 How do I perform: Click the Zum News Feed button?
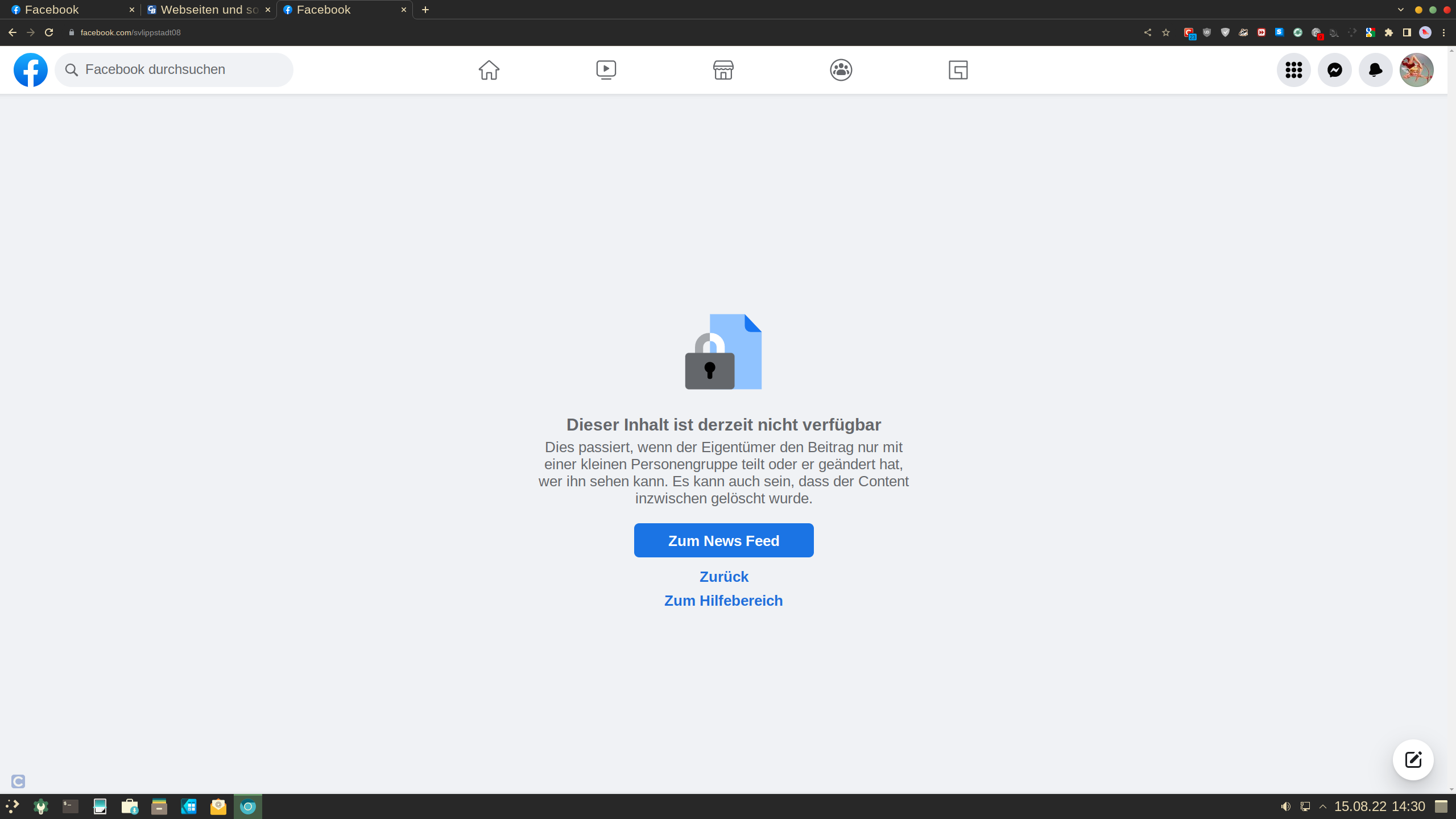(x=723, y=540)
